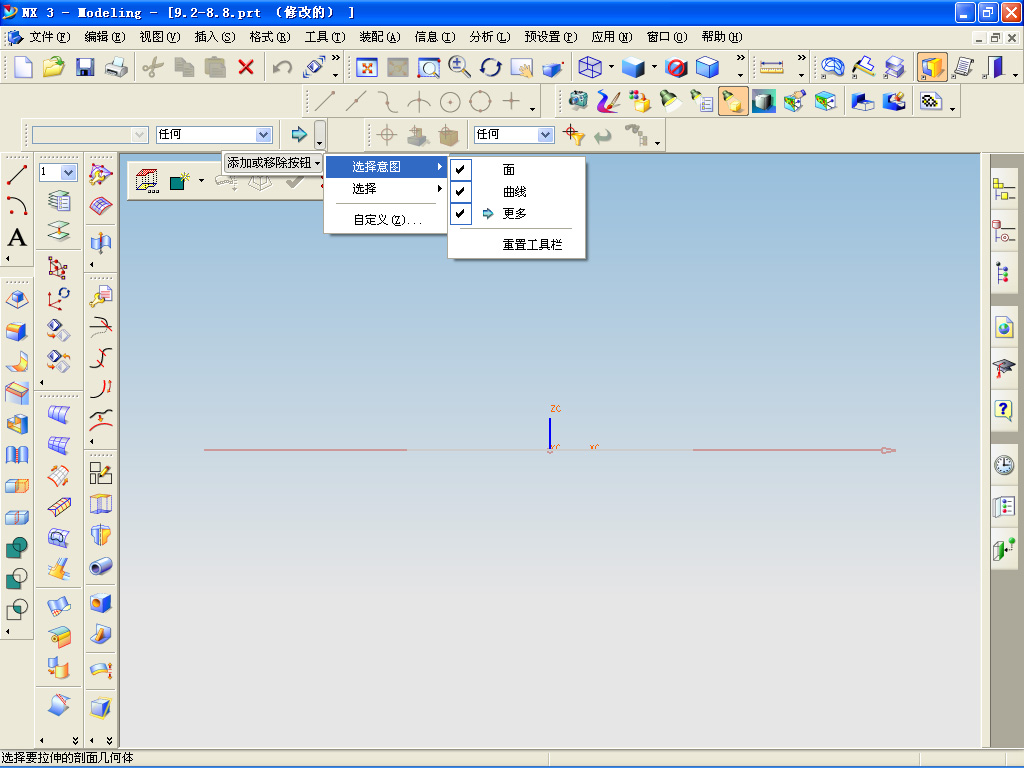Delete with the red X icon
Viewport: 1024px width, 768px height.
(246, 67)
